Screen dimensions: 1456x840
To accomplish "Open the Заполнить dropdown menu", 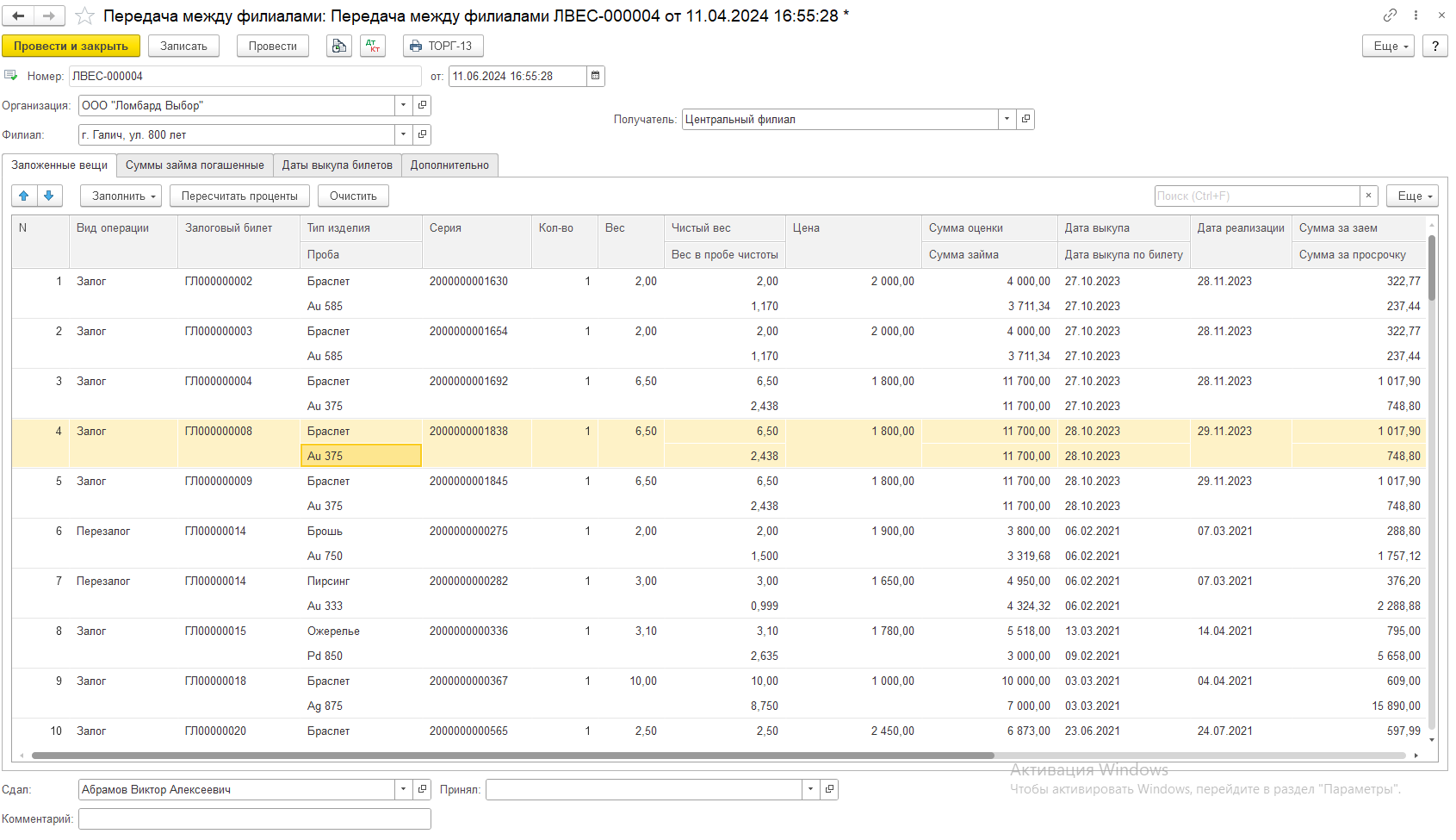I will click(x=121, y=196).
